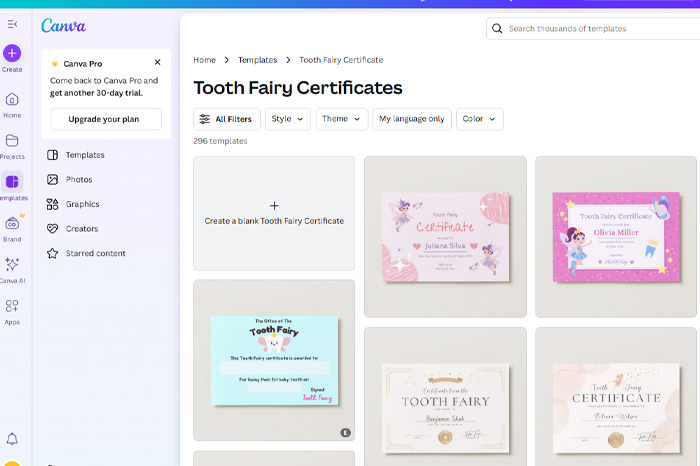Select Graphics in the side menu

click(83, 204)
